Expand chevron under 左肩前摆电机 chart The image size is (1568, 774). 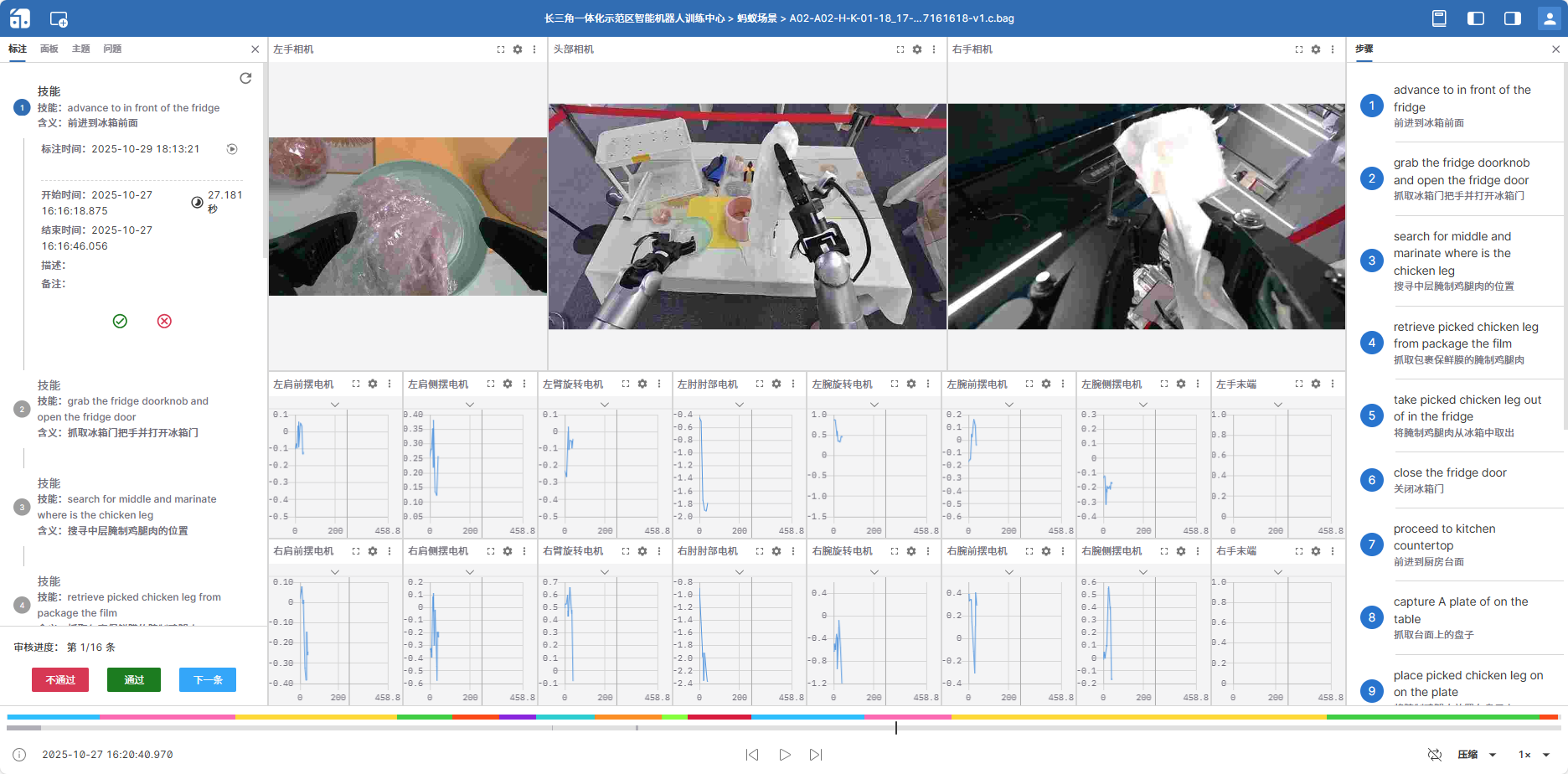tap(335, 405)
